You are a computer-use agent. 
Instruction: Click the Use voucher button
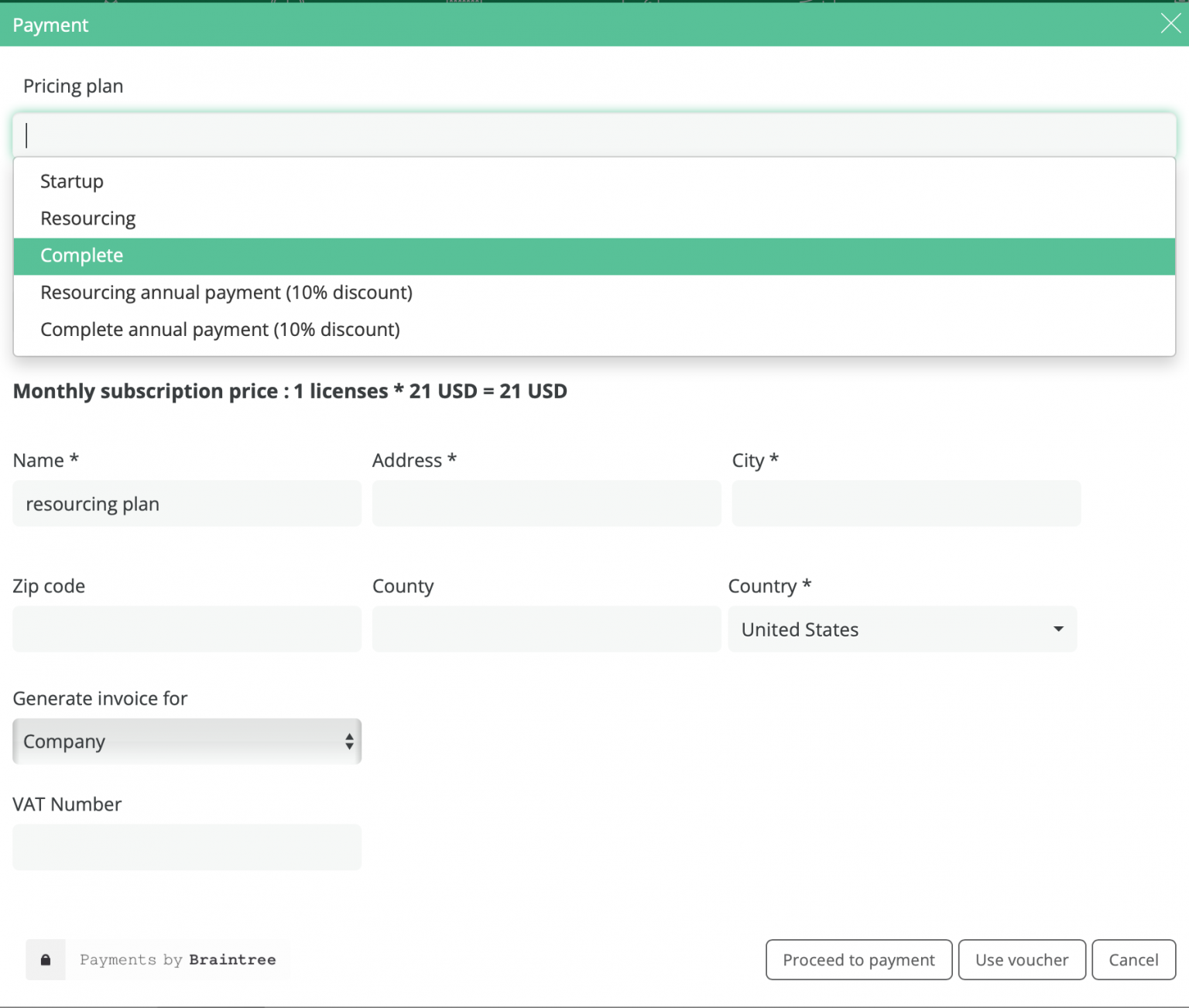pos(1022,960)
